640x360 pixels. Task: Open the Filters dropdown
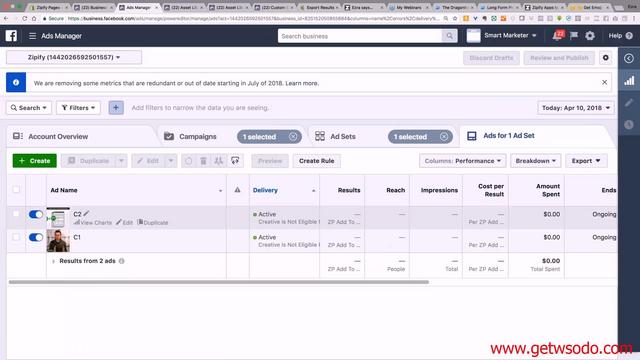tap(78, 108)
